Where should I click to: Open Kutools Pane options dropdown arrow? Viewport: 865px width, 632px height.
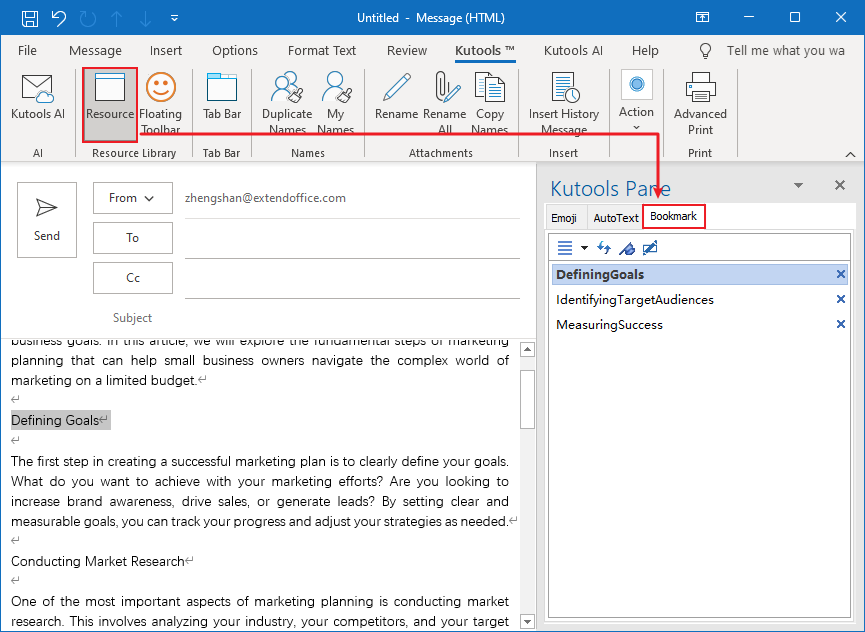(x=798, y=185)
